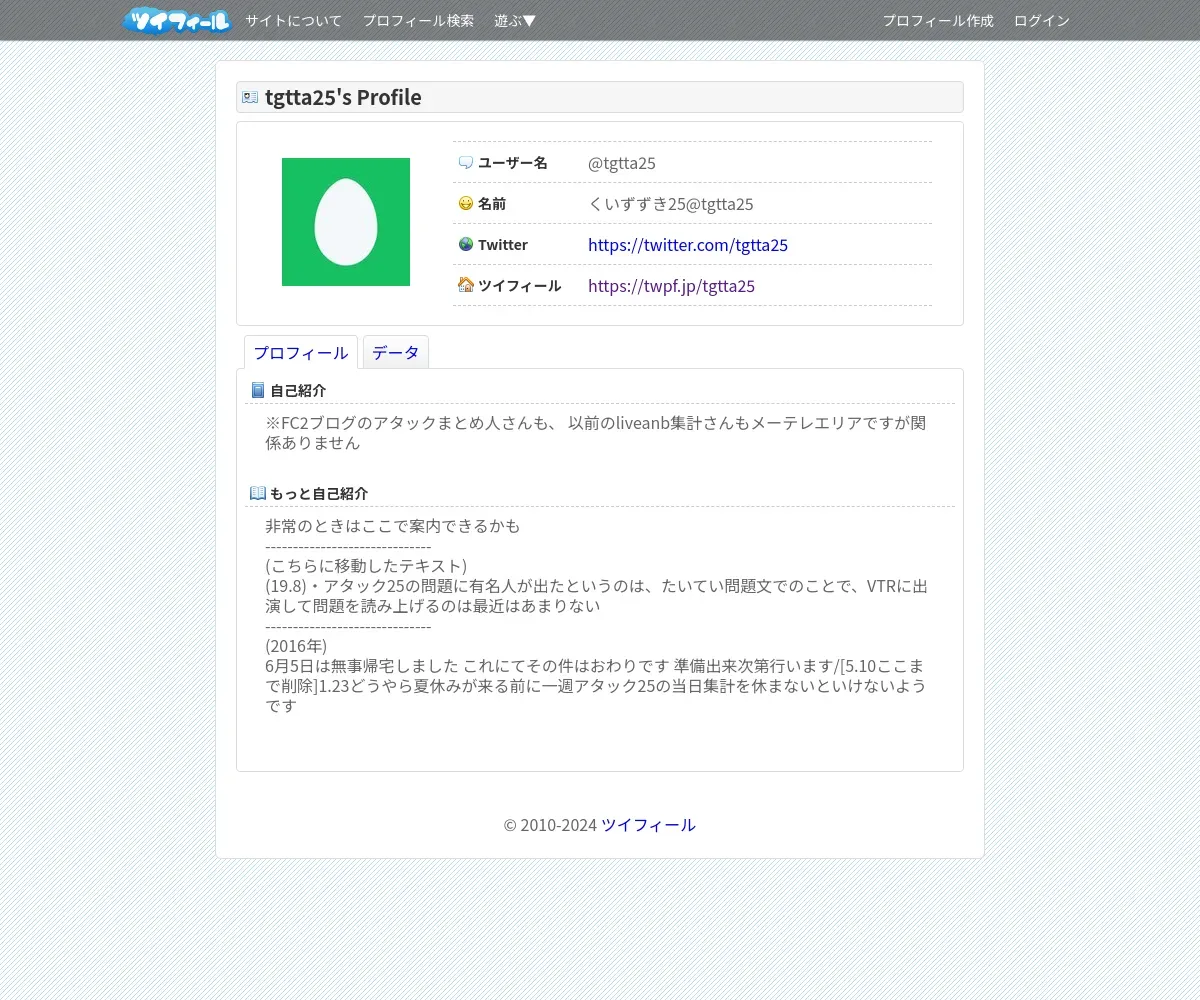This screenshot has width=1200, height=1000.
Task: Click the line 非常のときはここで案内できるかも
Action: (393, 526)
